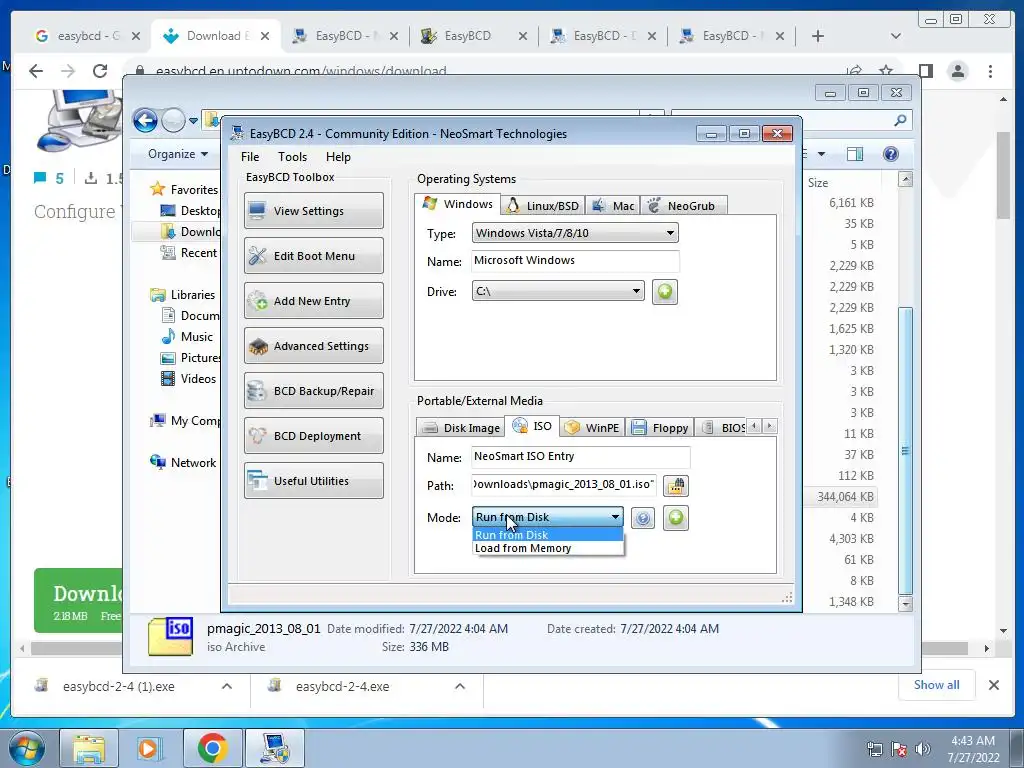Viewport: 1024px width, 768px height.
Task: Open Chrome three-dot menu
Action: [x=990, y=71]
